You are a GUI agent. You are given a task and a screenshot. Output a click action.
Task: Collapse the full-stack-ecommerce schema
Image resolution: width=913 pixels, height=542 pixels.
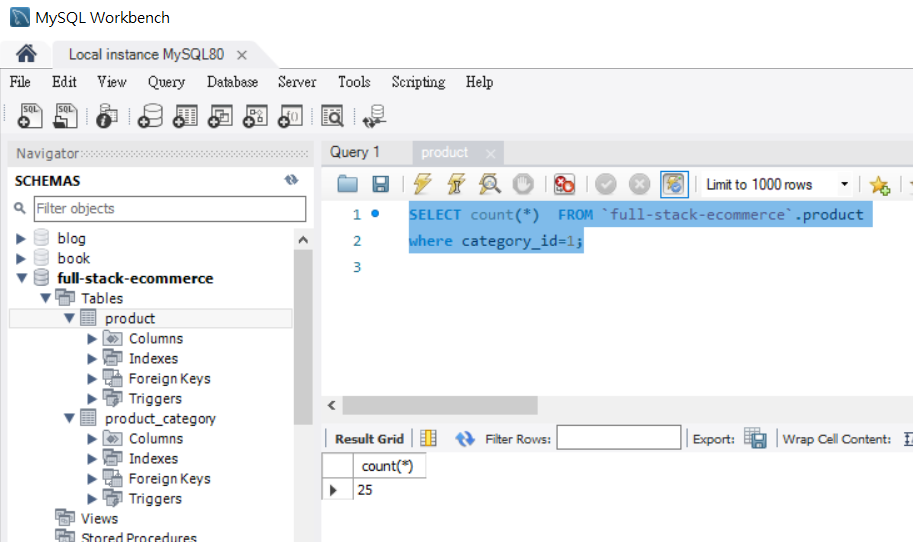tap(22, 278)
